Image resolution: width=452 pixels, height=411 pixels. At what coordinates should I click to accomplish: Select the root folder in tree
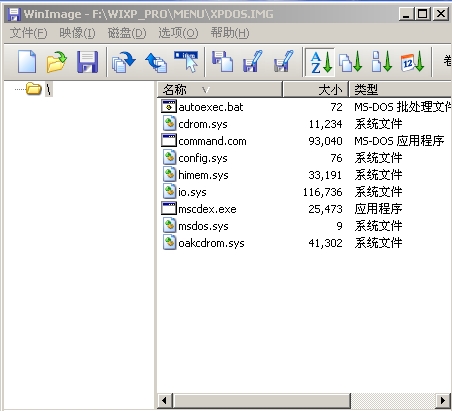48,89
